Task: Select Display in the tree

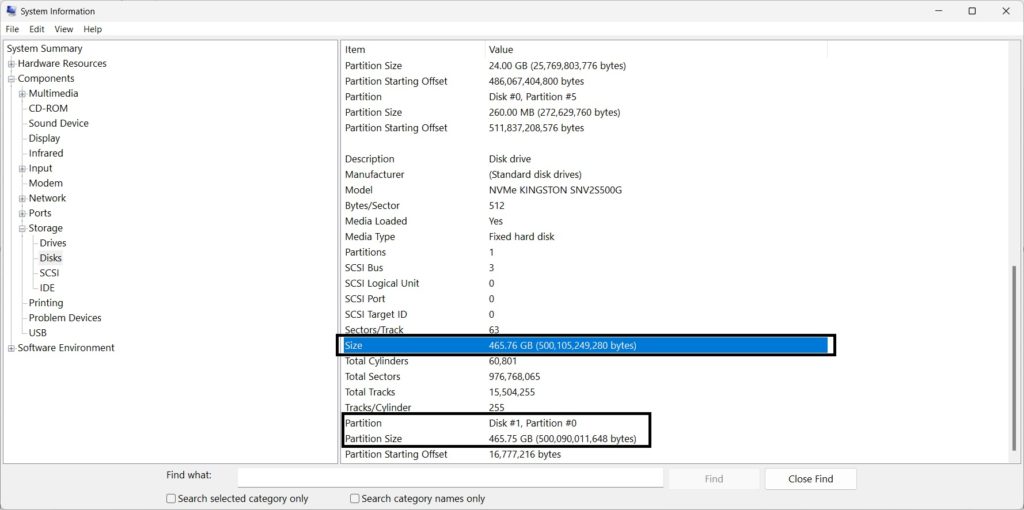Action: click(44, 138)
